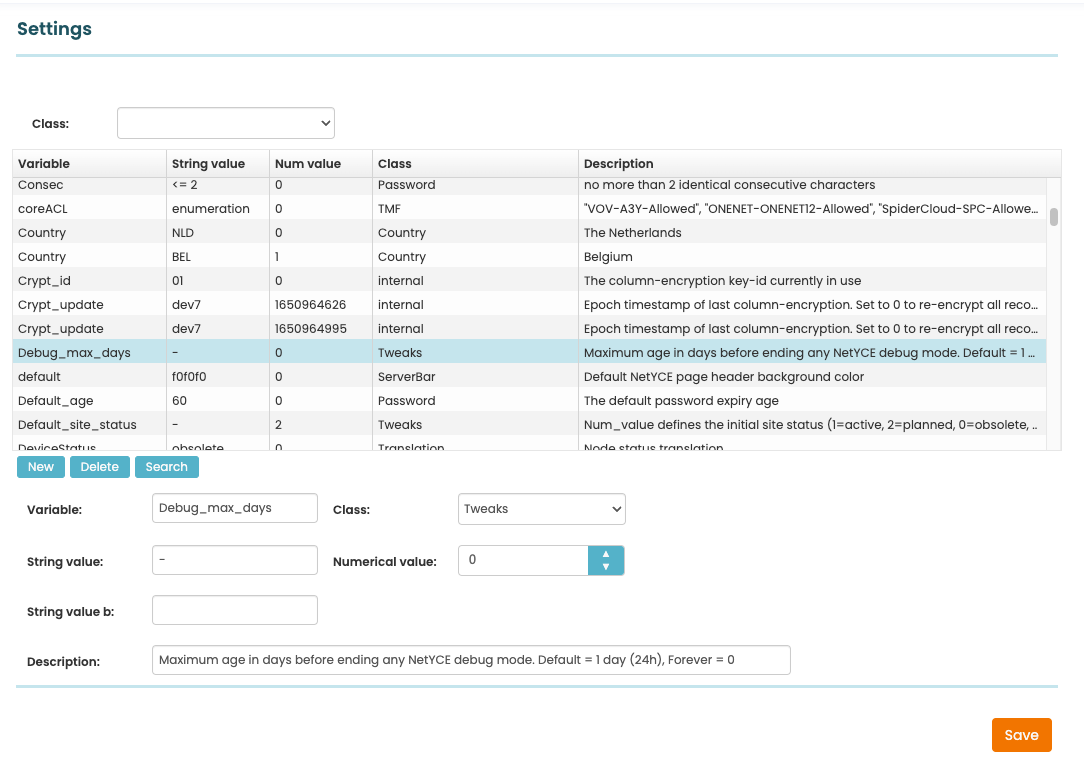Open Search for settings
This screenshot has width=1084, height=778.
(x=166, y=467)
